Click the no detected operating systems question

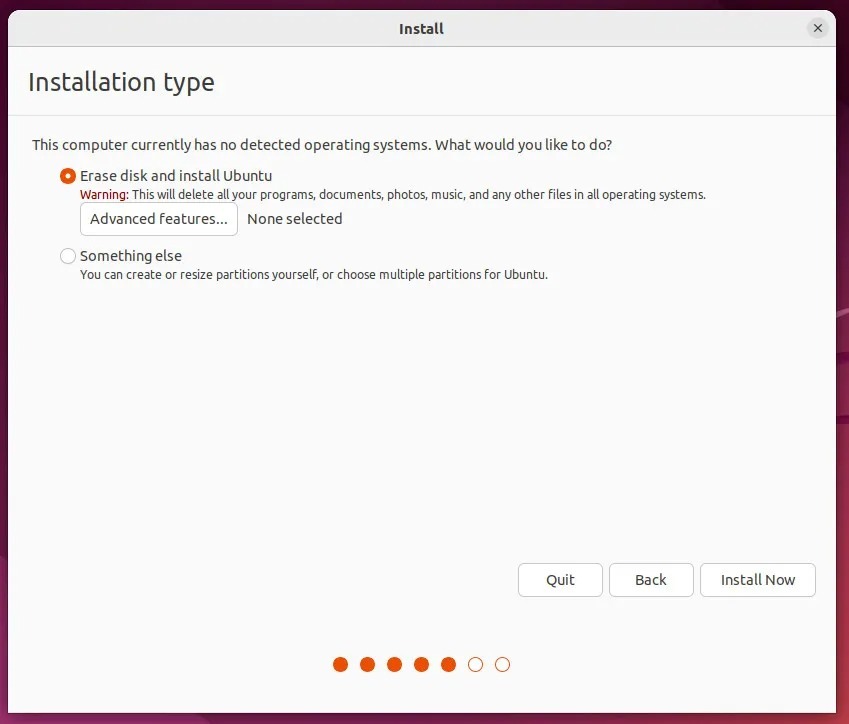(322, 145)
